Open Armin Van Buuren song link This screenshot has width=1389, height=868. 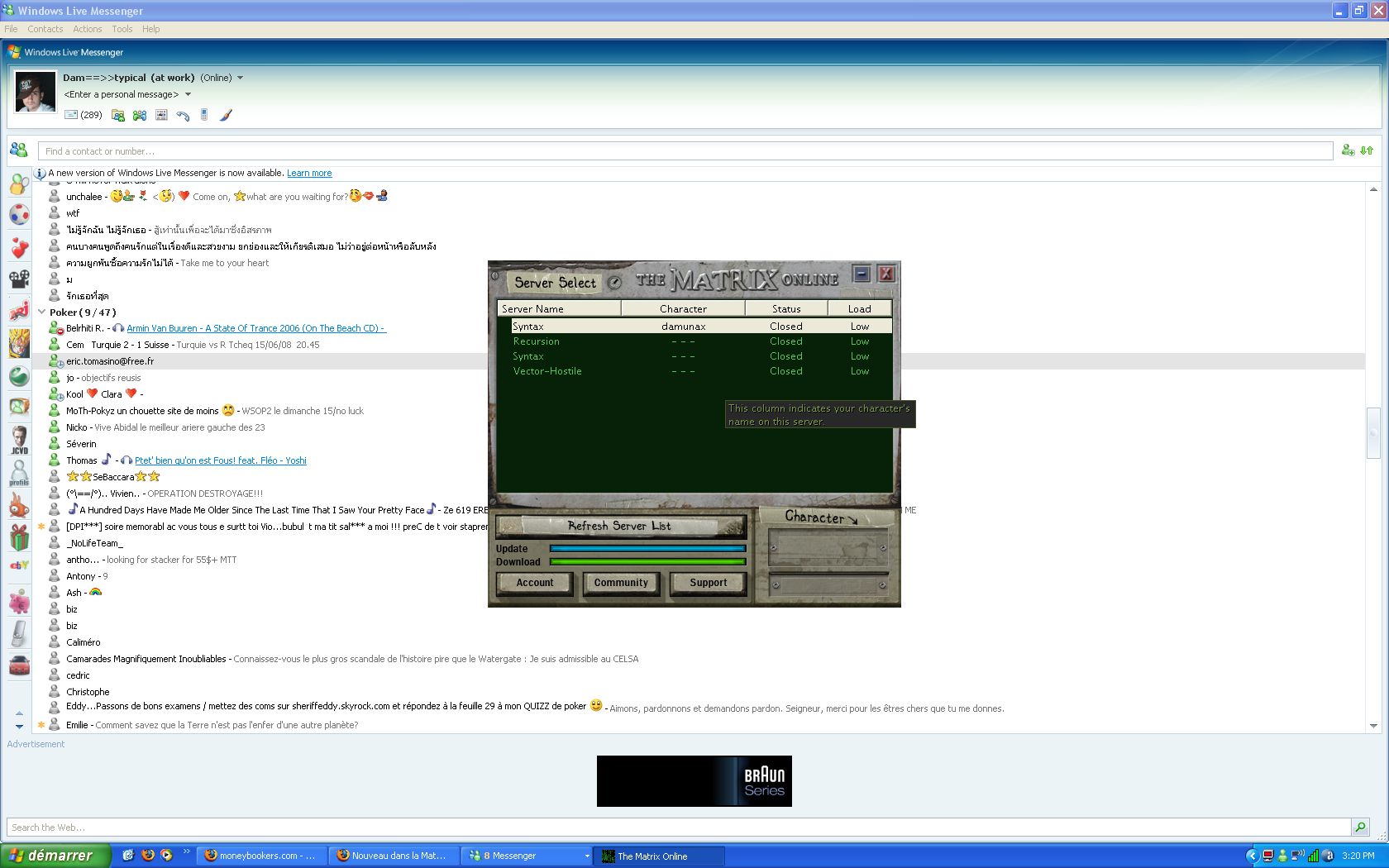[x=255, y=328]
